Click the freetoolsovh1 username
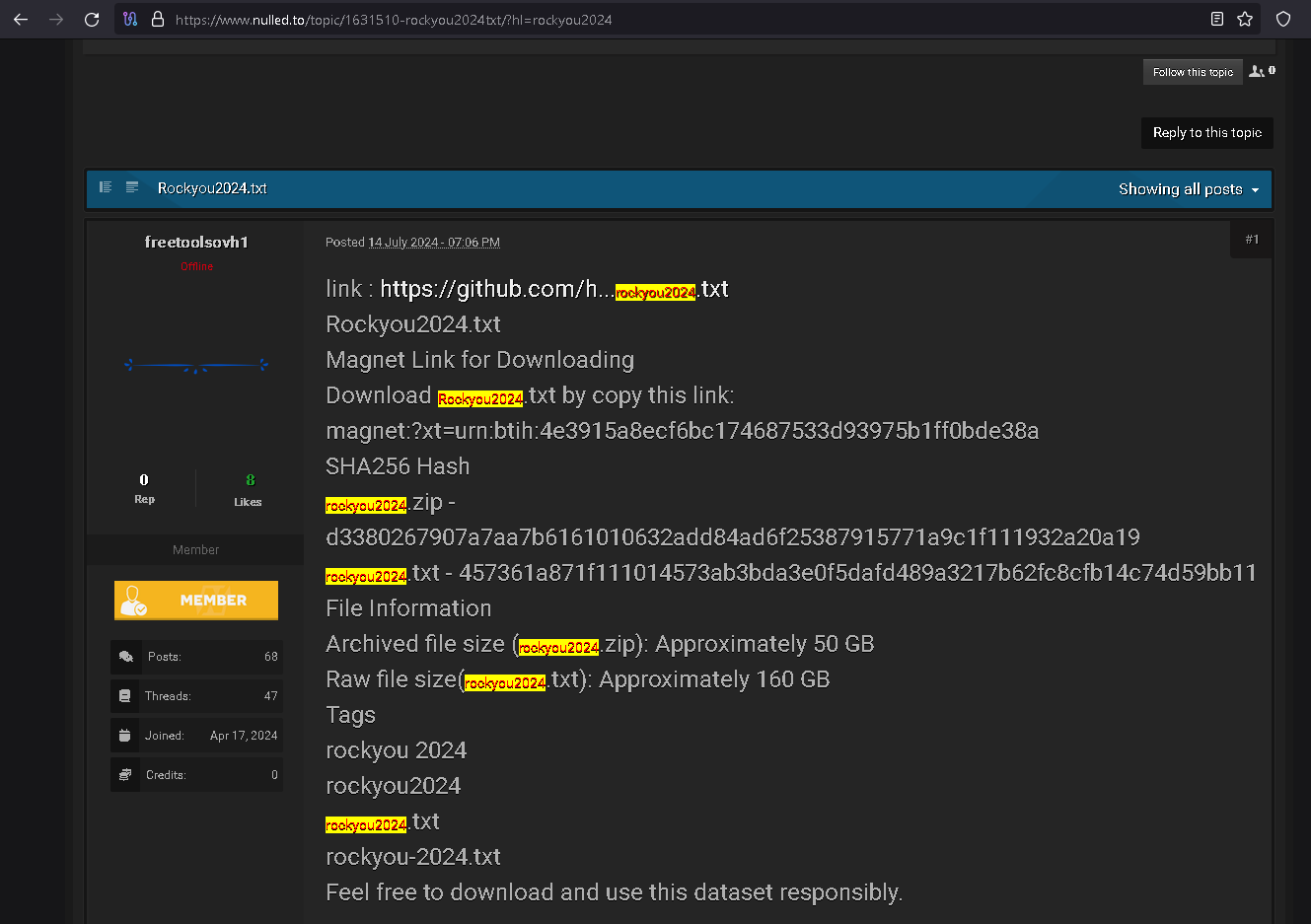1311x924 pixels. pyautogui.click(x=195, y=241)
